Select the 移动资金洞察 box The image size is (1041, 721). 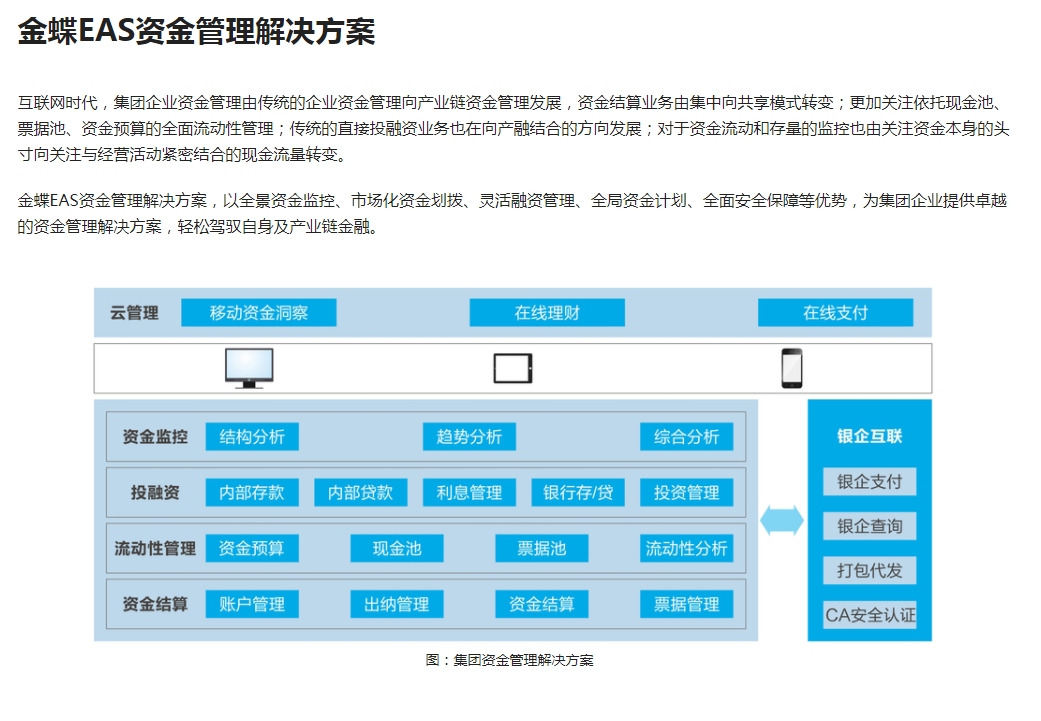(x=258, y=313)
